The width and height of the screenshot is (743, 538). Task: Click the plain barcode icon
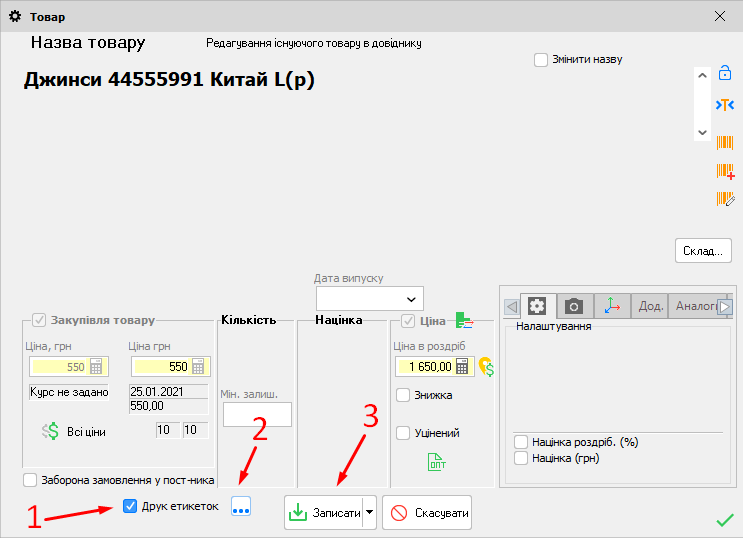725,142
